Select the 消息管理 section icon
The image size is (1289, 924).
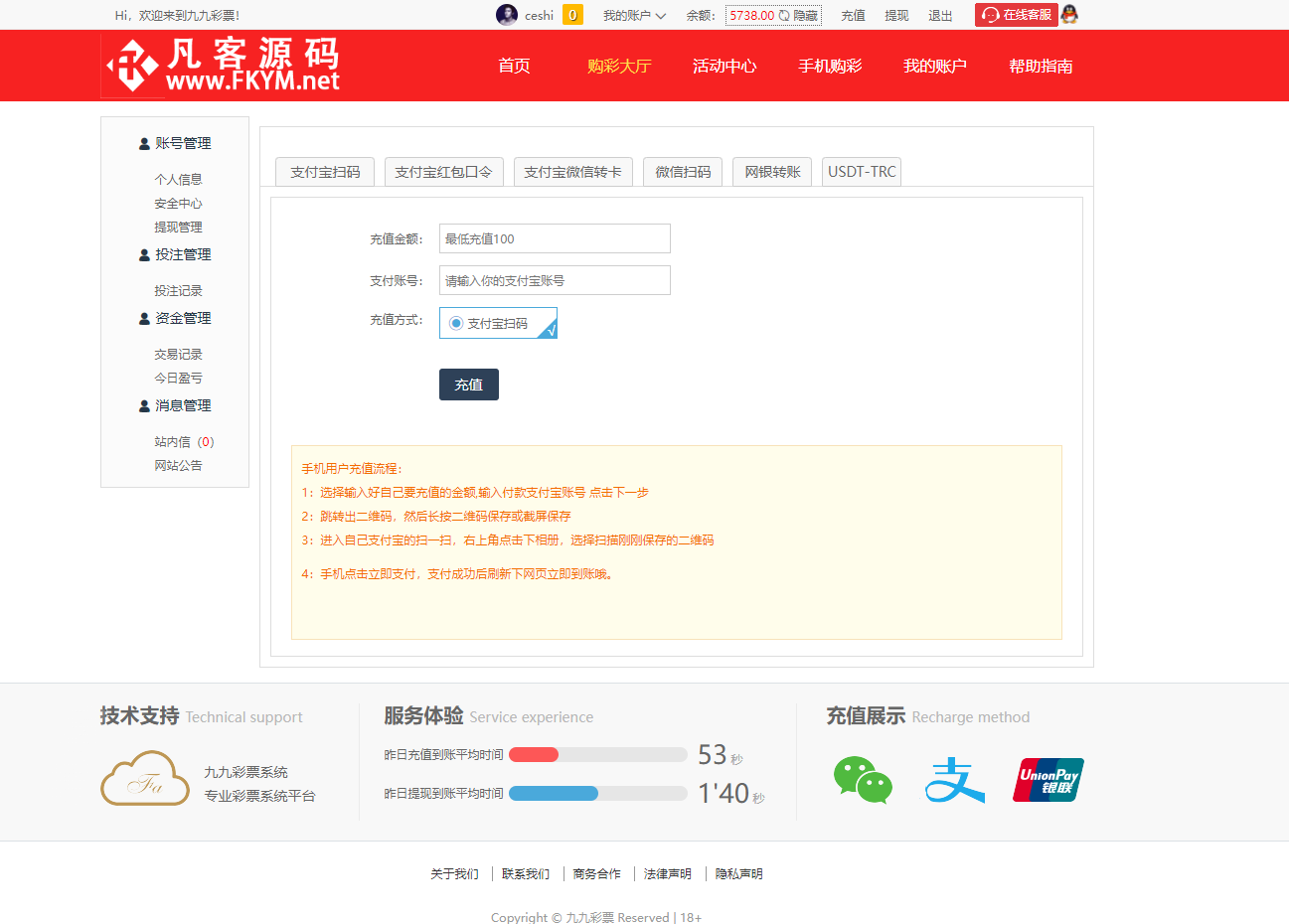coord(143,404)
